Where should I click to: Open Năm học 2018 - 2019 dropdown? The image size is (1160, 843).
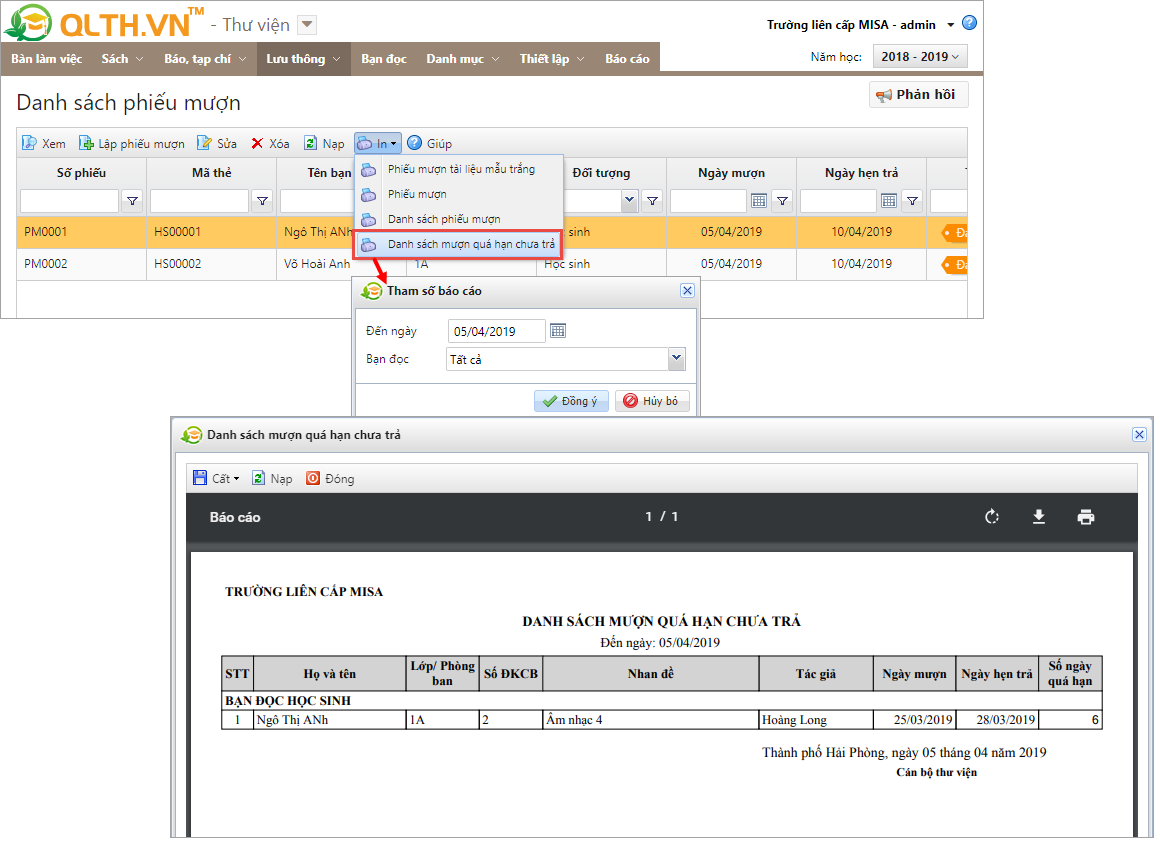coord(920,57)
